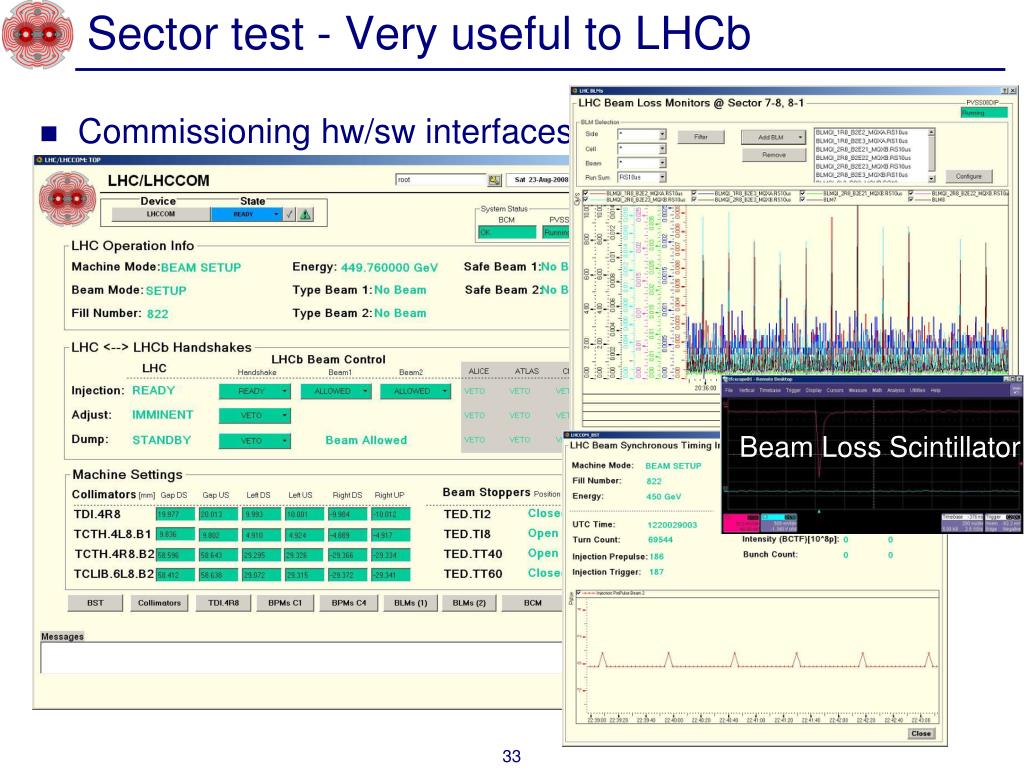Click the BLMs (1) button
The image size is (1024, 768).
[411, 603]
